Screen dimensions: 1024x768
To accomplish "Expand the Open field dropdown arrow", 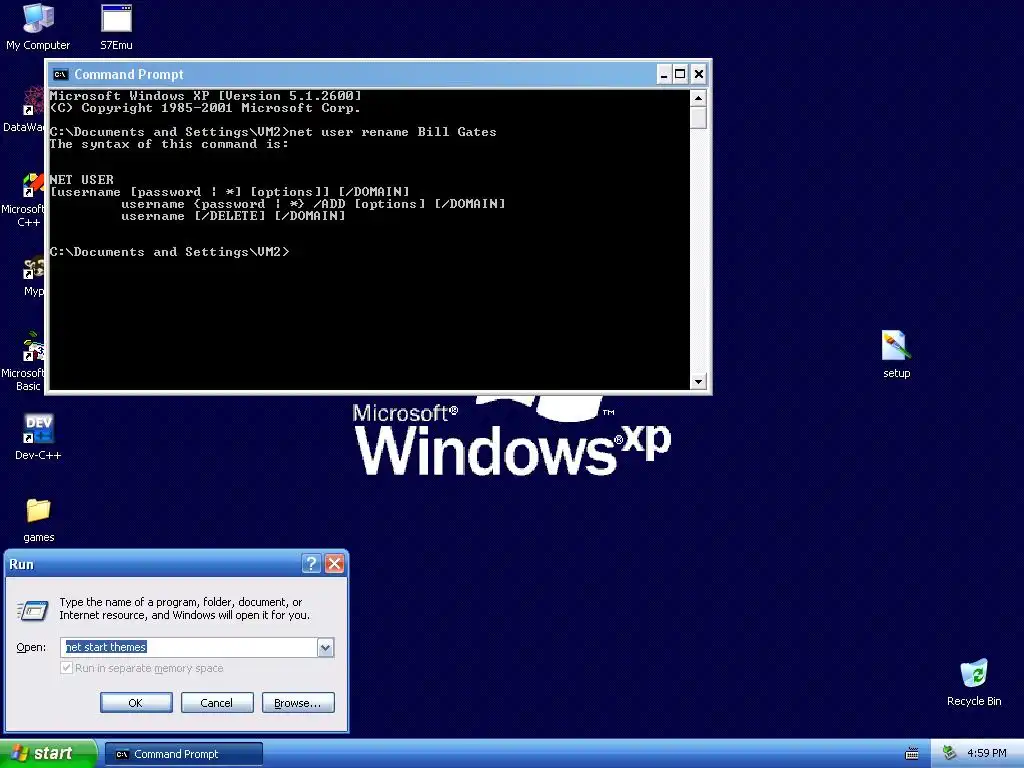I will coord(325,647).
